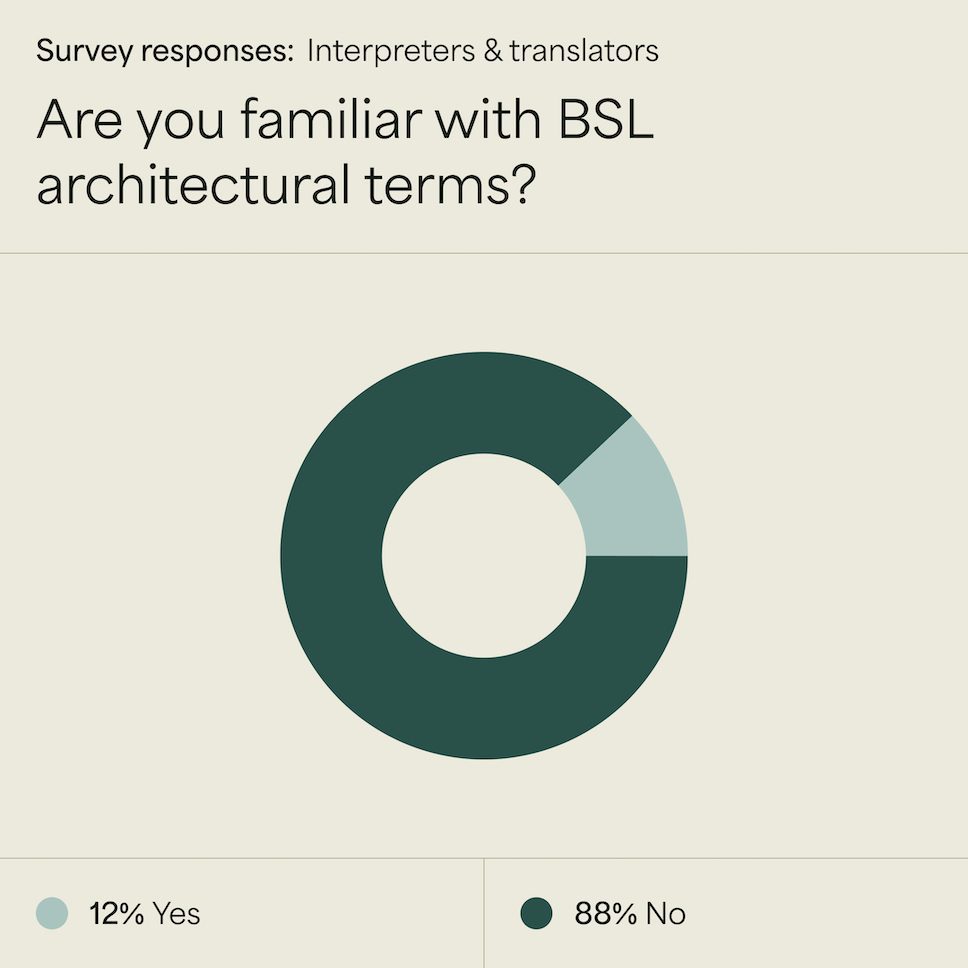
Task: Click the horizontal divider below the title
Action: tap(484, 253)
